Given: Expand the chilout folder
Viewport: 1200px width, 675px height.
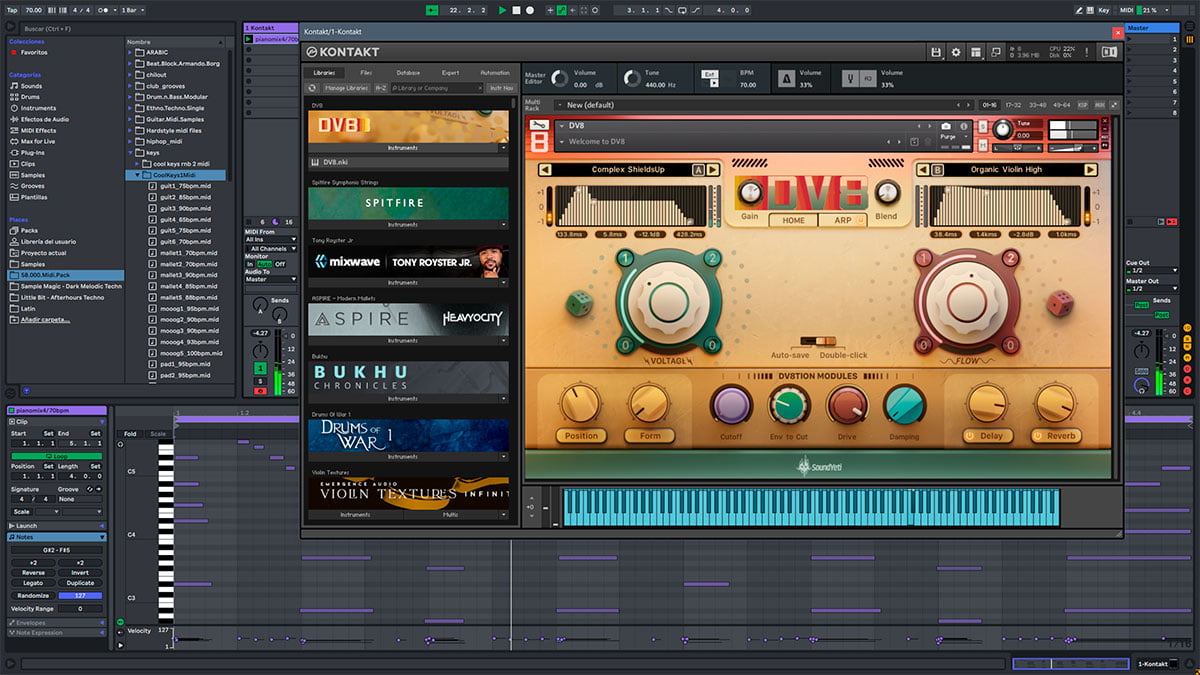Looking at the screenshot, I should [x=131, y=74].
